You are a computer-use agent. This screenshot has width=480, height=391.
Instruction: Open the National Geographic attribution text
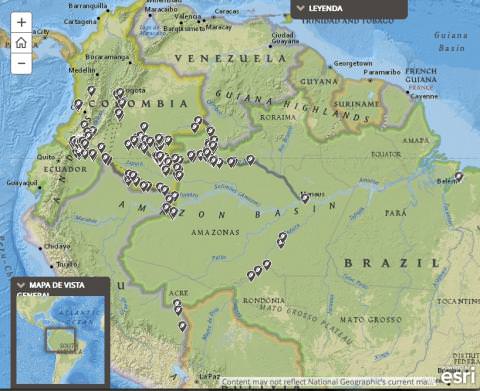point(329,381)
